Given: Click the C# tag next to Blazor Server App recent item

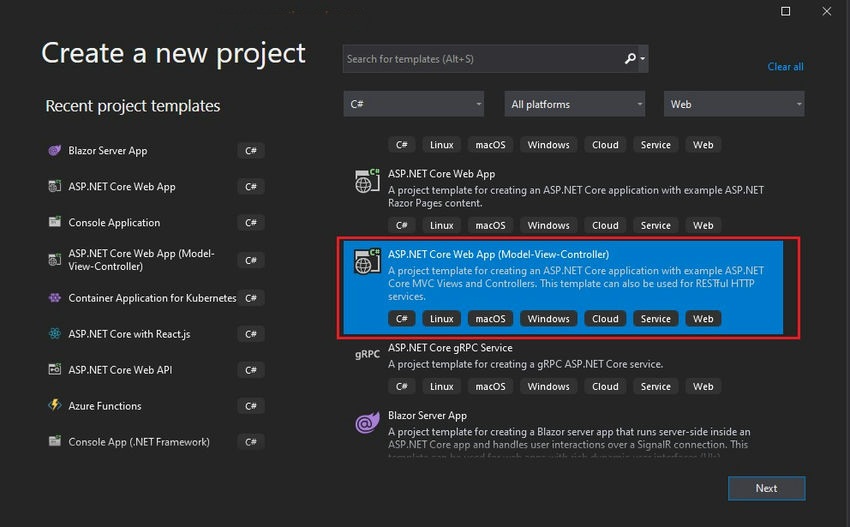Looking at the screenshot, I should pyautogui.click(x=250, y=151).
